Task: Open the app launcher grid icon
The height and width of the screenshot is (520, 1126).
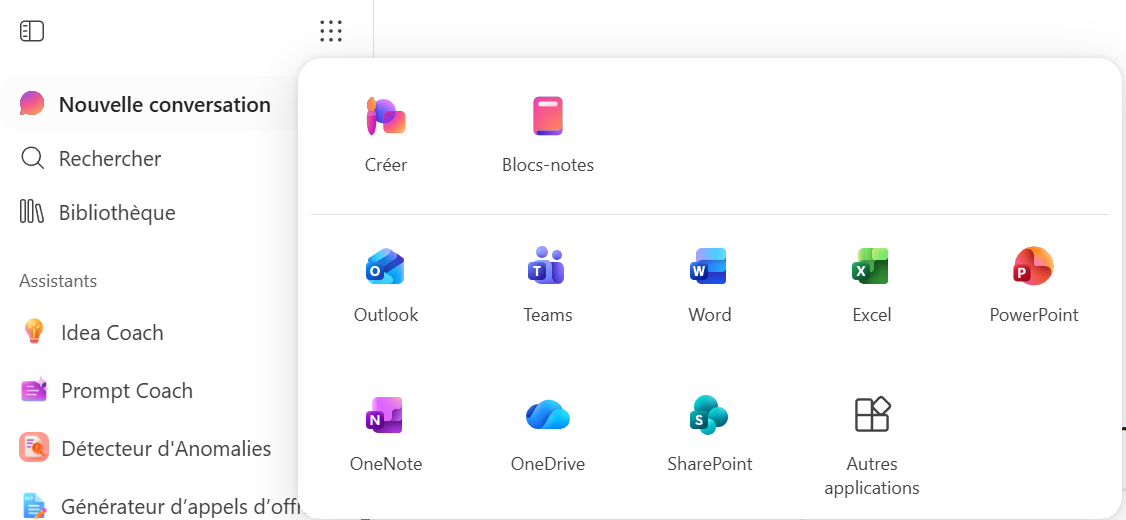Action: (330, 31)
